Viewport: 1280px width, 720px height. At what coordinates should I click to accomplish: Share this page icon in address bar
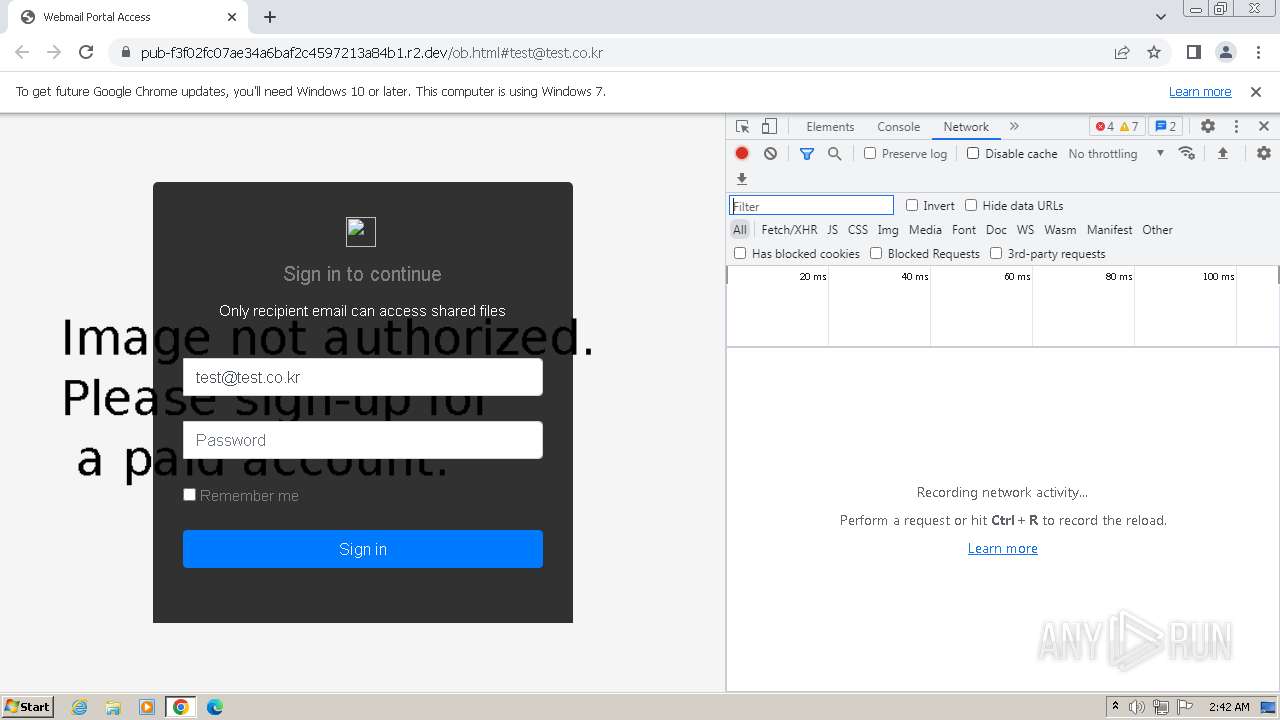[x=1122, y=52]
